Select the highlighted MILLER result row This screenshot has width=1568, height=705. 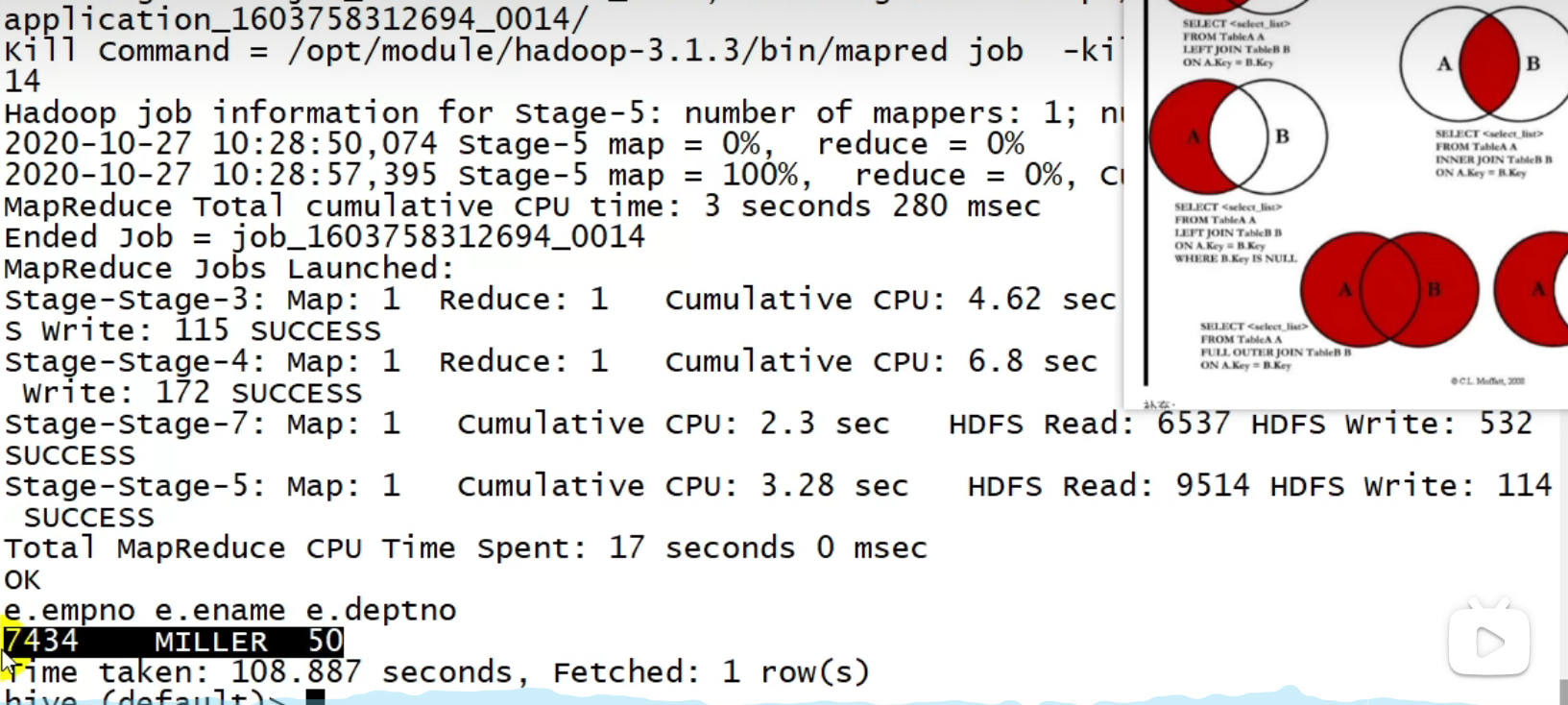tap(173, 641)
